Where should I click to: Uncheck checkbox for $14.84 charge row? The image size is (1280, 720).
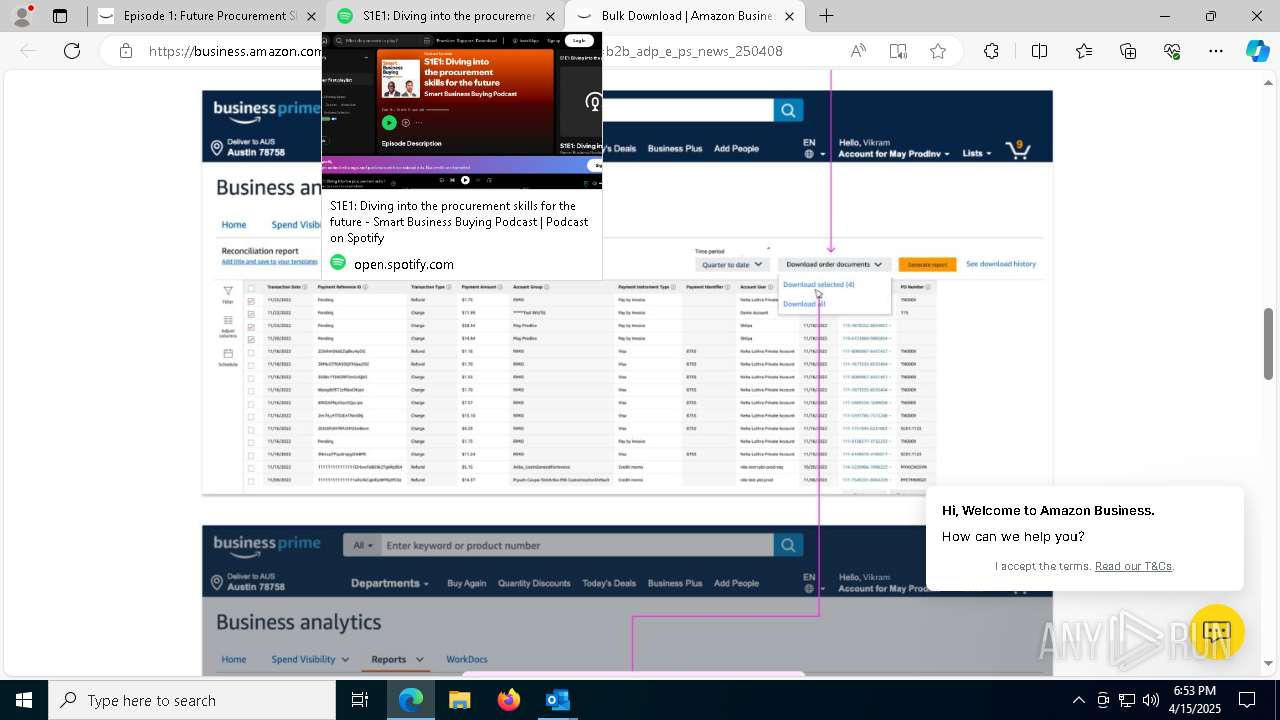tap(251, 339)
